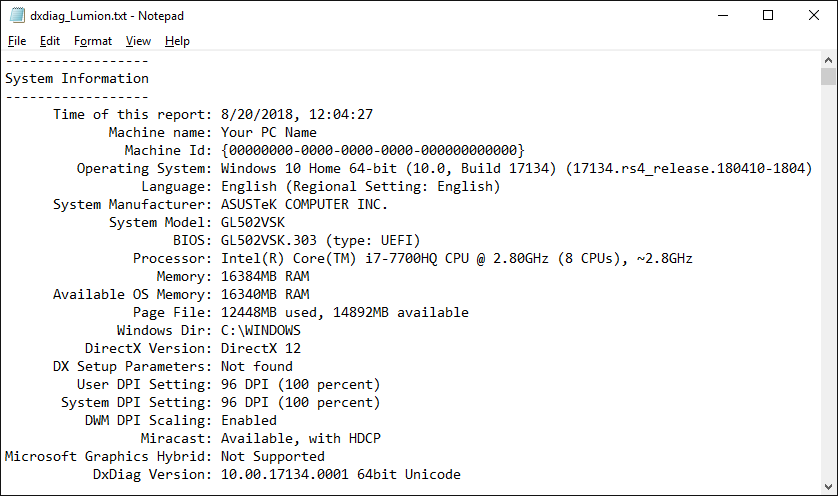Close the dxdiag_Lumion.txt window
This screenshot has height=496, width=838.
(x=814, y=15)
